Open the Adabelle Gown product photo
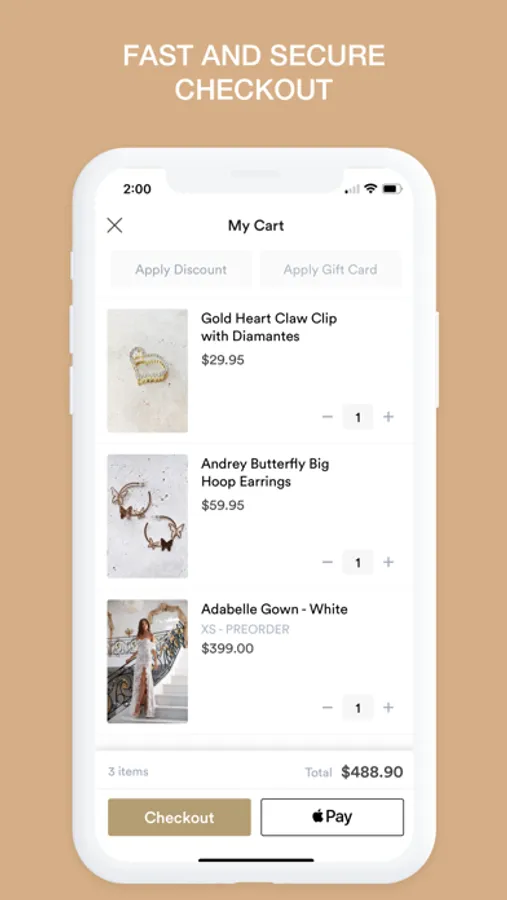Image resolution: width=507 pixels, height=900 pixels. [148, 661]
